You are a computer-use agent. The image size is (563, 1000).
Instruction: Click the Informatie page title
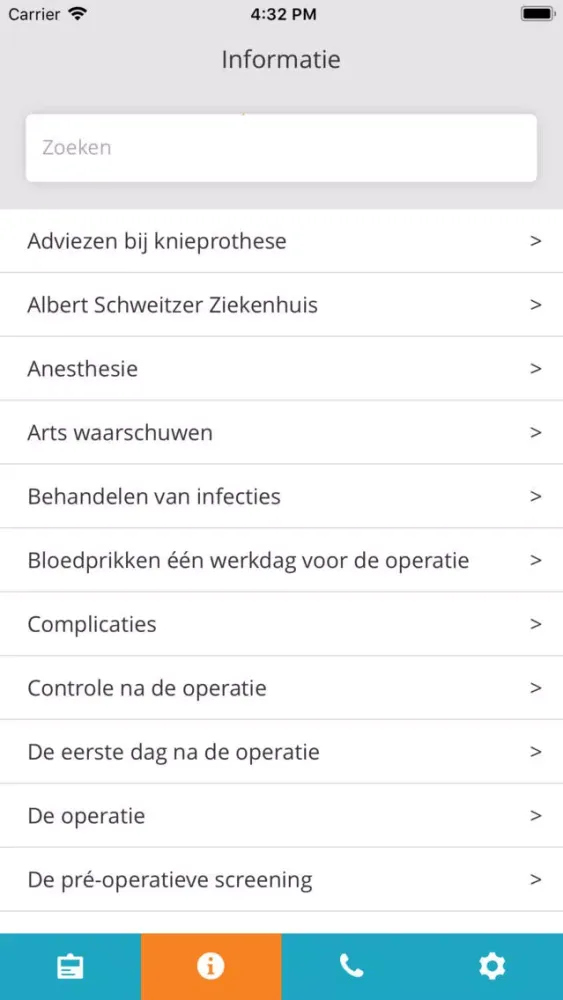pos(281,59)
